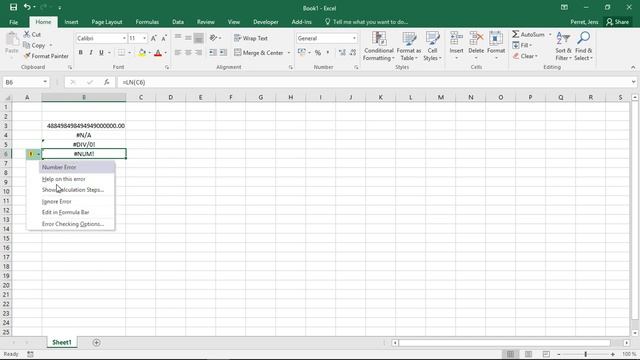Center text horizontally
Image resolution: width=640 pixels, height=360 pixels.
pyautogui.click(x=188, y=53)
